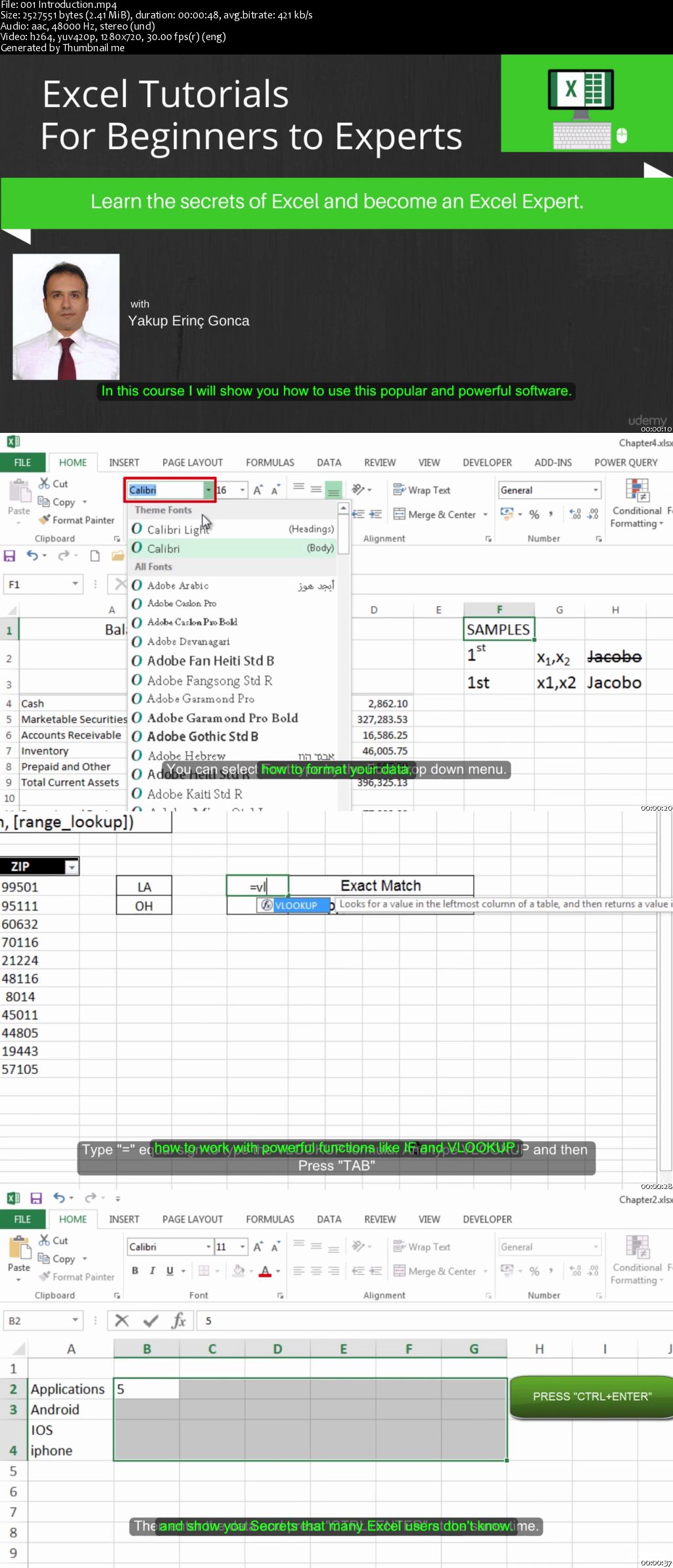The height and width of the screenshot is (1568, 673).
Task: Toggle Wrap Text in the Chapter2 ribbon
Action: tap(421, 1247)
